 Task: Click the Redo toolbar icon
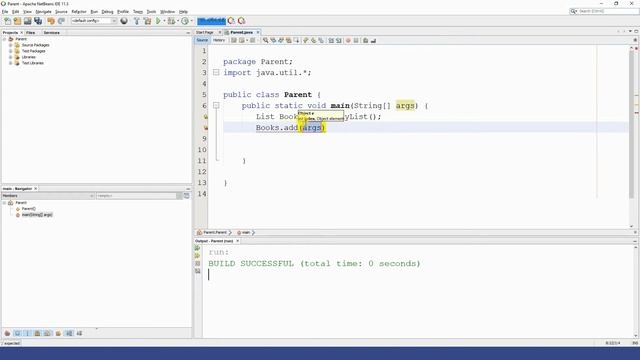click(61, 21)
